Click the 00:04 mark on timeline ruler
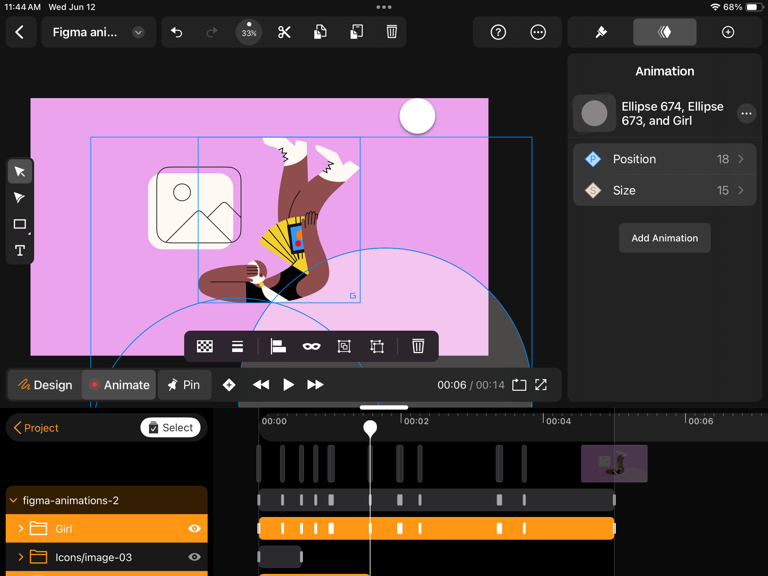768x576 pixels. pyautogui.click(x=558, y=421)
